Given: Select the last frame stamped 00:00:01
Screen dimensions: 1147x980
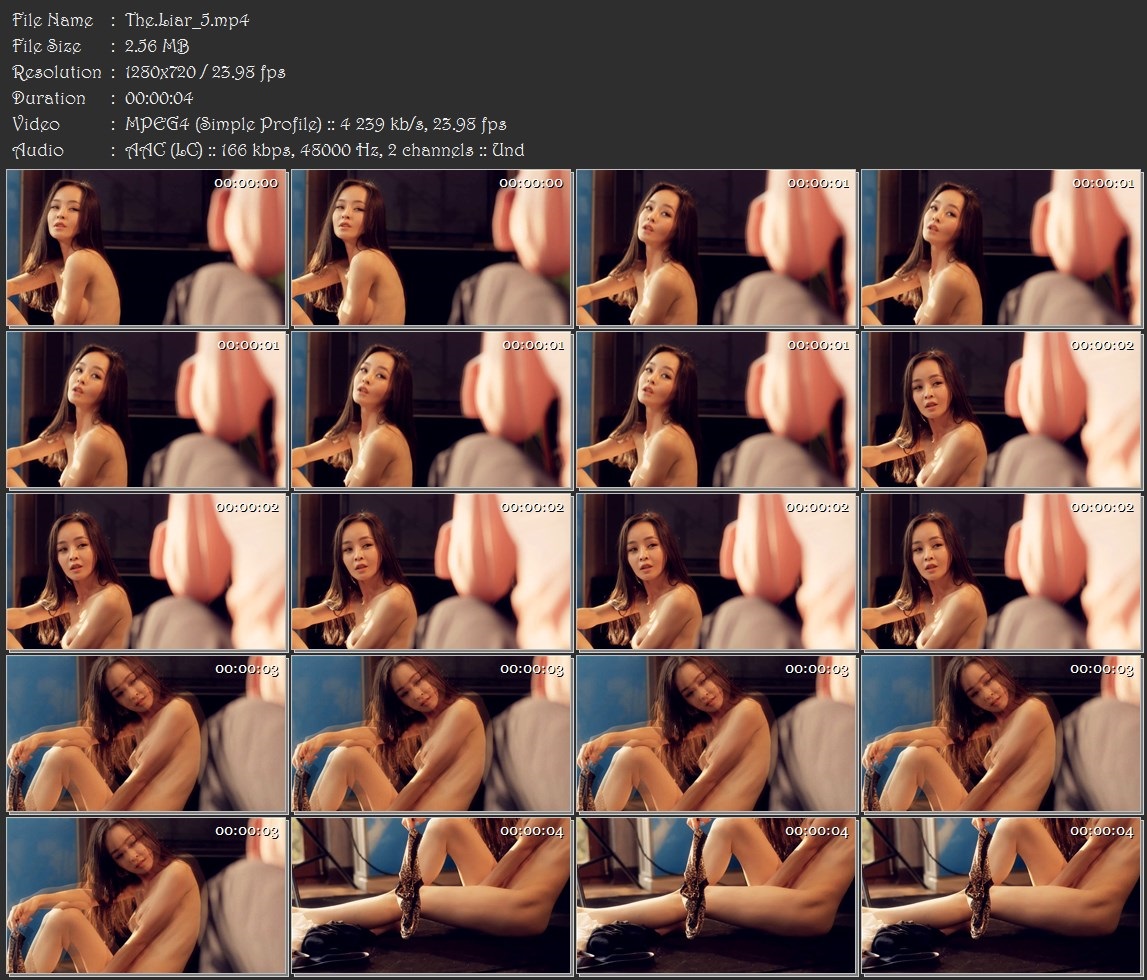Looking at the screenshot, I should [716, 410].
